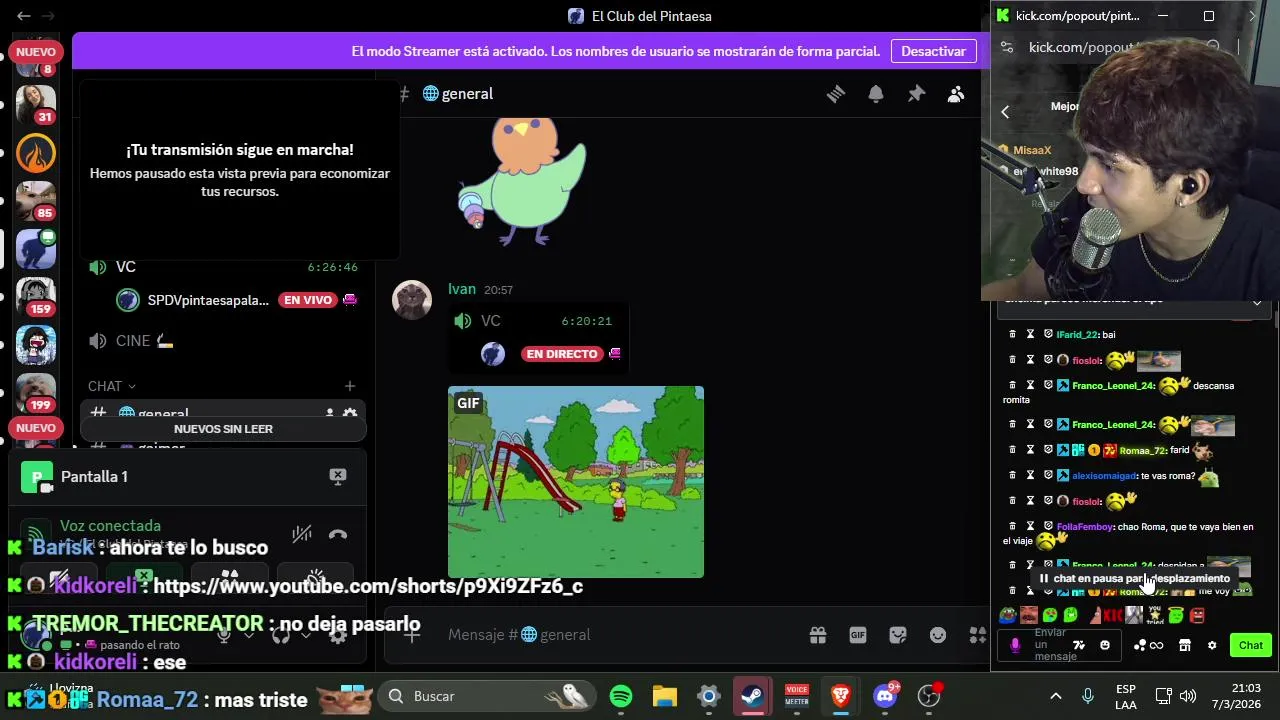Open the GIF picker button

pos(858,635)
